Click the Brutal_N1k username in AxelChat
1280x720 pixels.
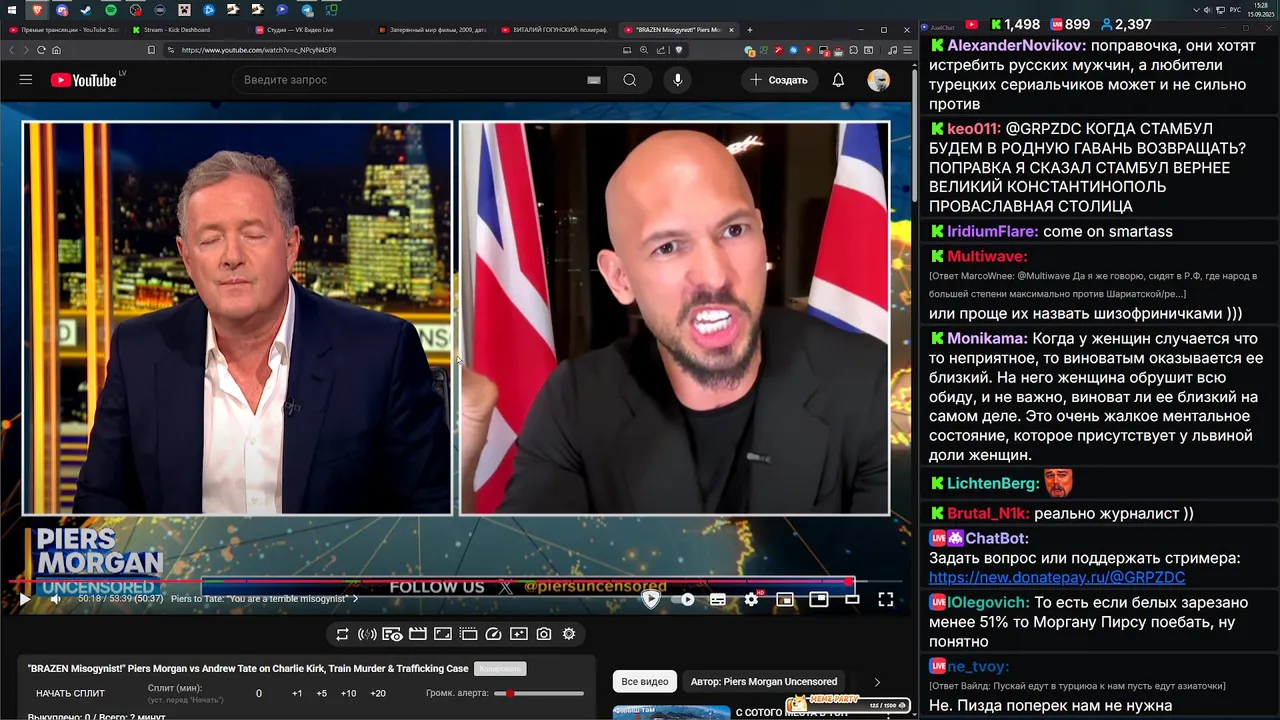[x=988, y=514]
